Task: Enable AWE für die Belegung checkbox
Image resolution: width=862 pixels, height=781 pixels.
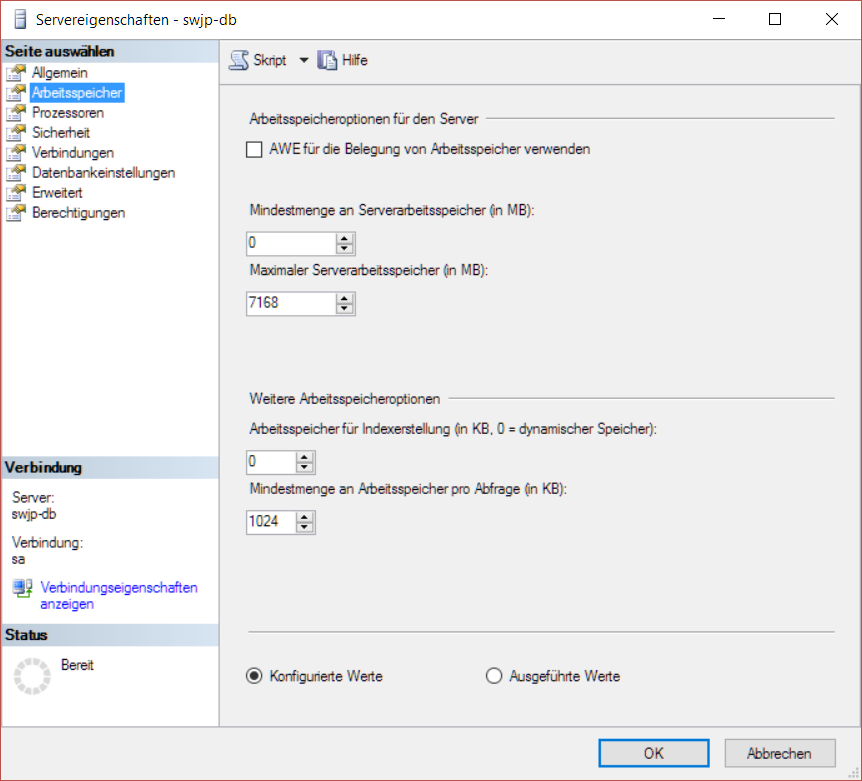Action: pos(254,149)
